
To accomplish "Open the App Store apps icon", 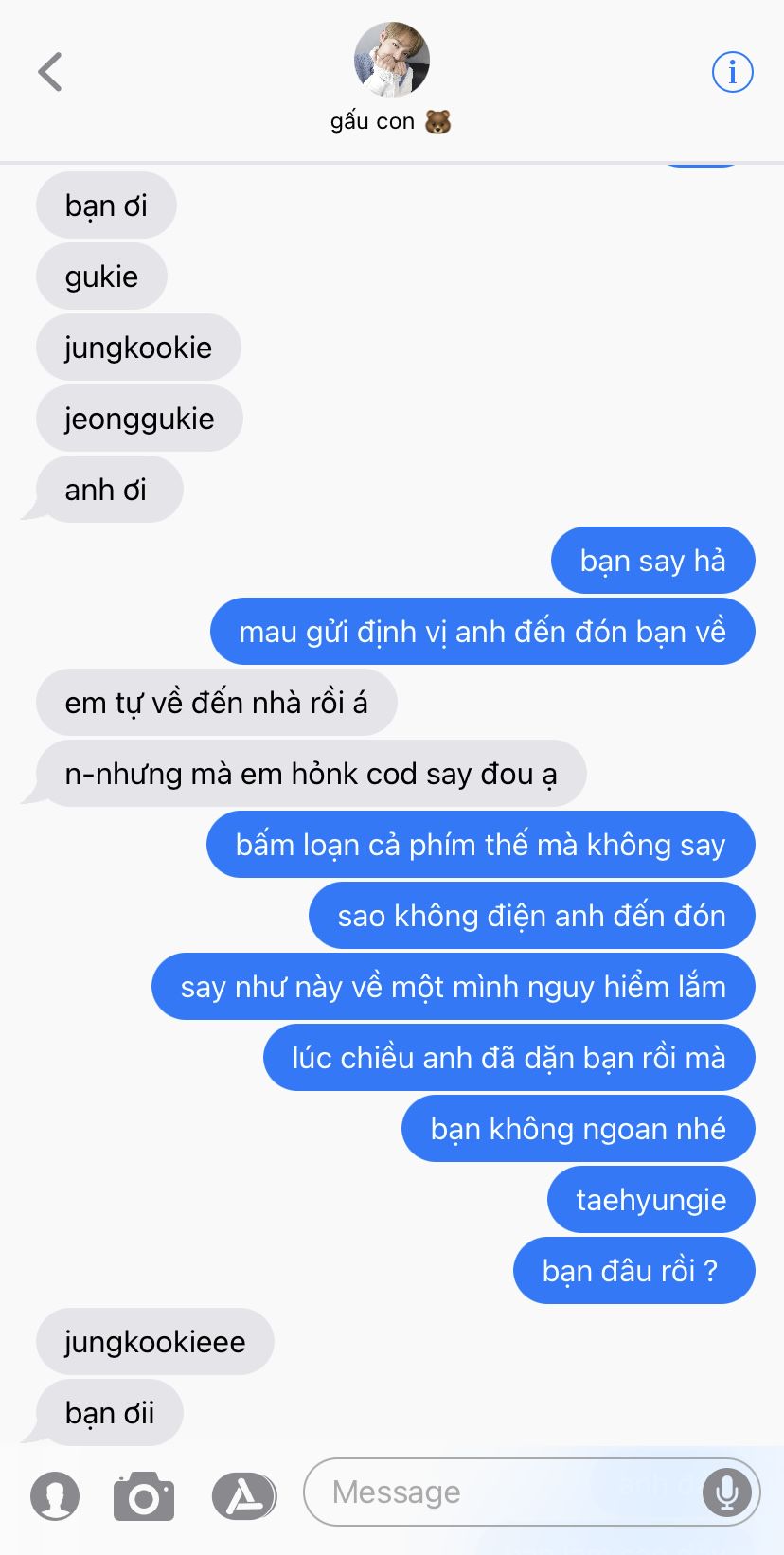I will (243, 1496).
